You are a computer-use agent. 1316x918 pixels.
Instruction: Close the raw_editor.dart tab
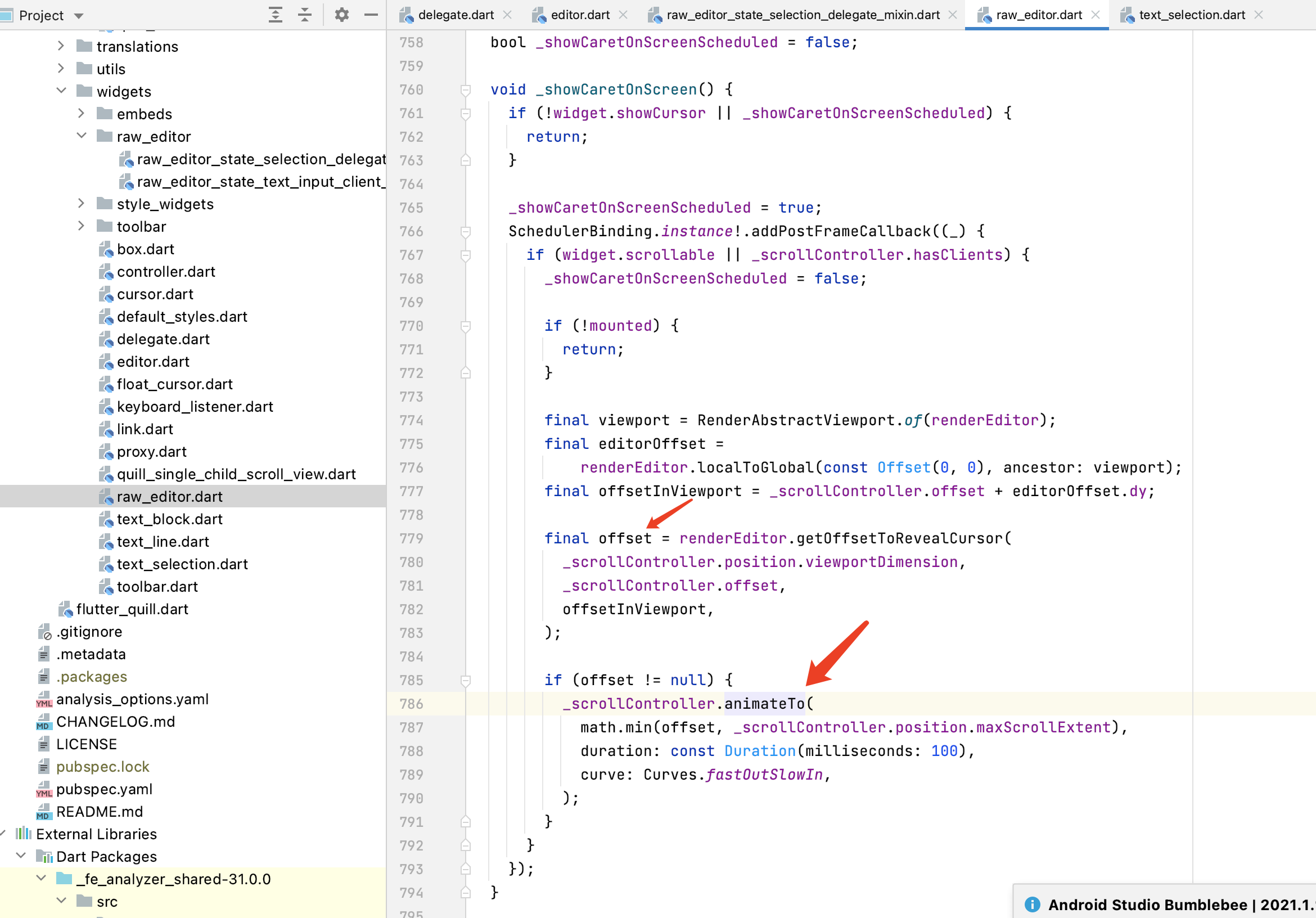click(x=1096, y=15)
